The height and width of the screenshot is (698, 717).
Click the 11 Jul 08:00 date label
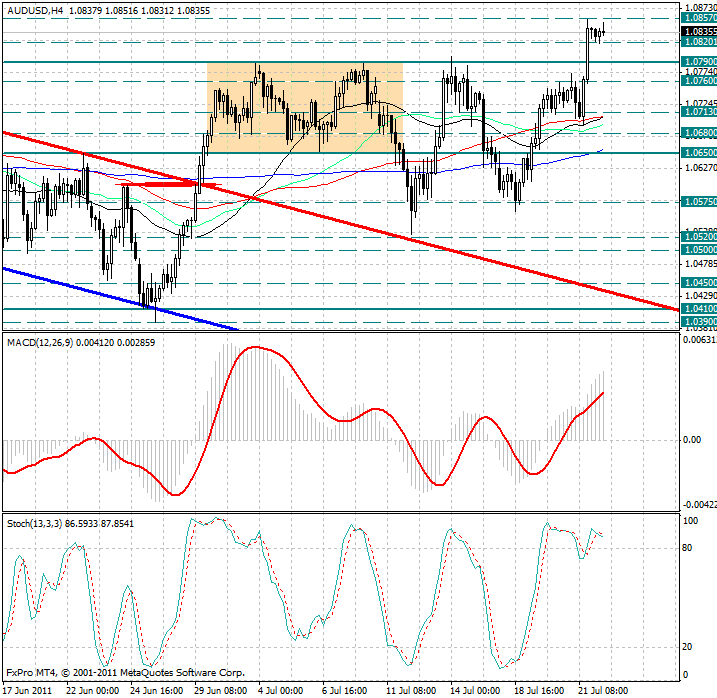[x=412, y=690]
